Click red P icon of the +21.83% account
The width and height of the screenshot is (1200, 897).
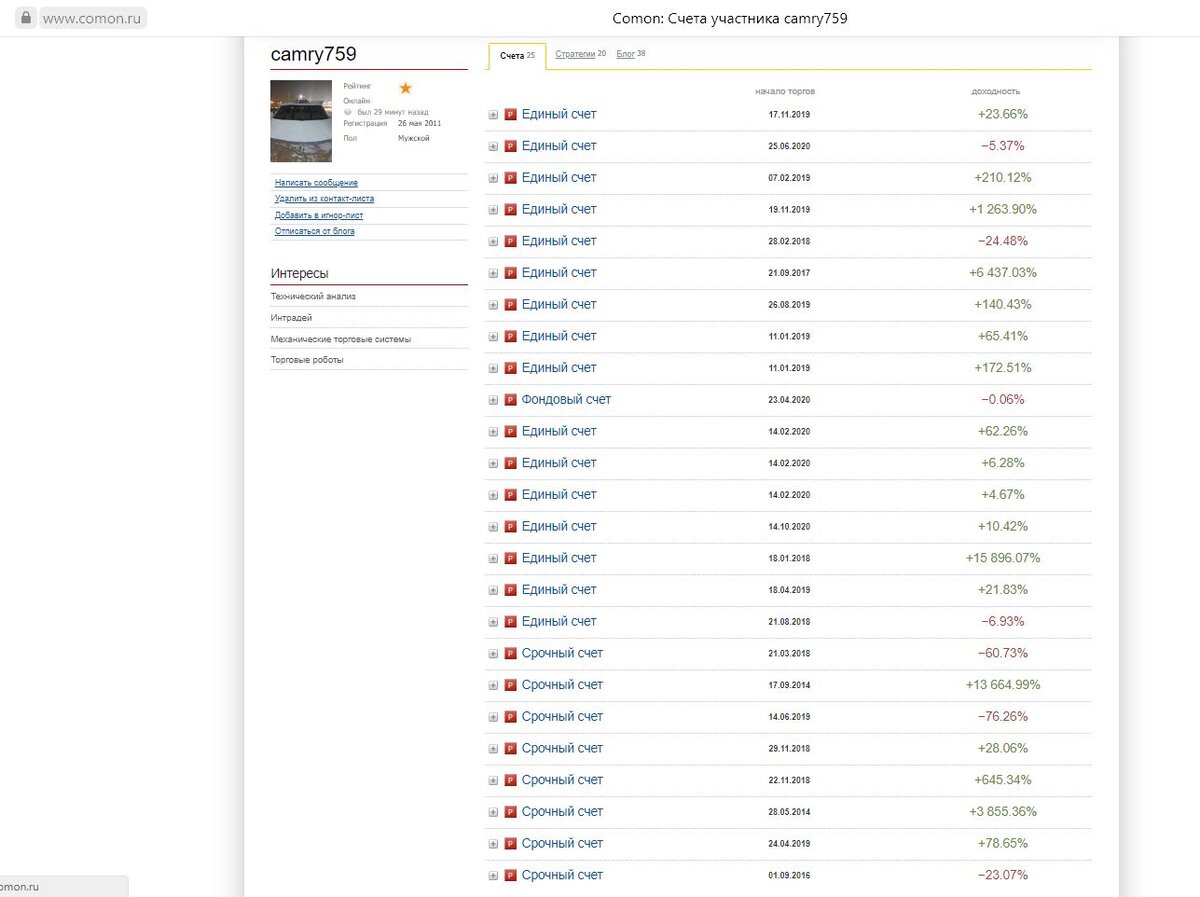pyautogui.click(x=510, y=590)
